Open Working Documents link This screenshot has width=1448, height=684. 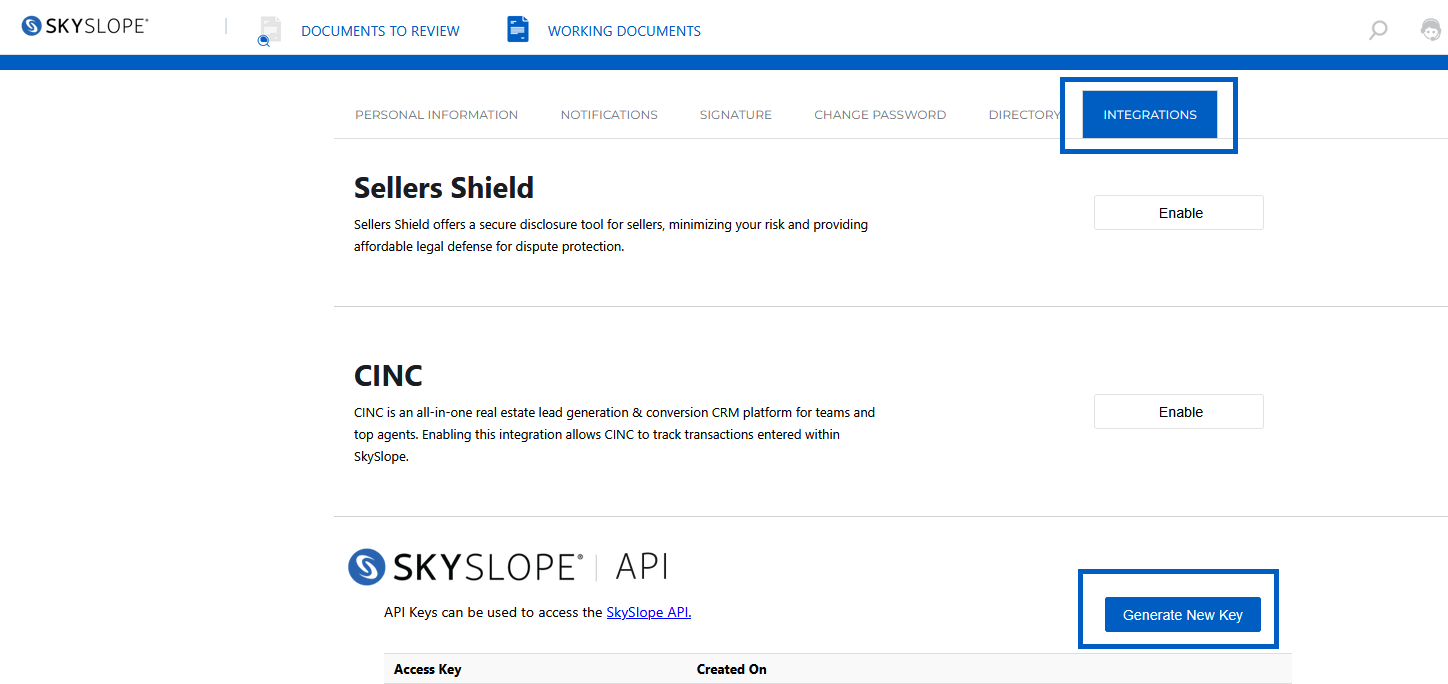pos(624,31)
